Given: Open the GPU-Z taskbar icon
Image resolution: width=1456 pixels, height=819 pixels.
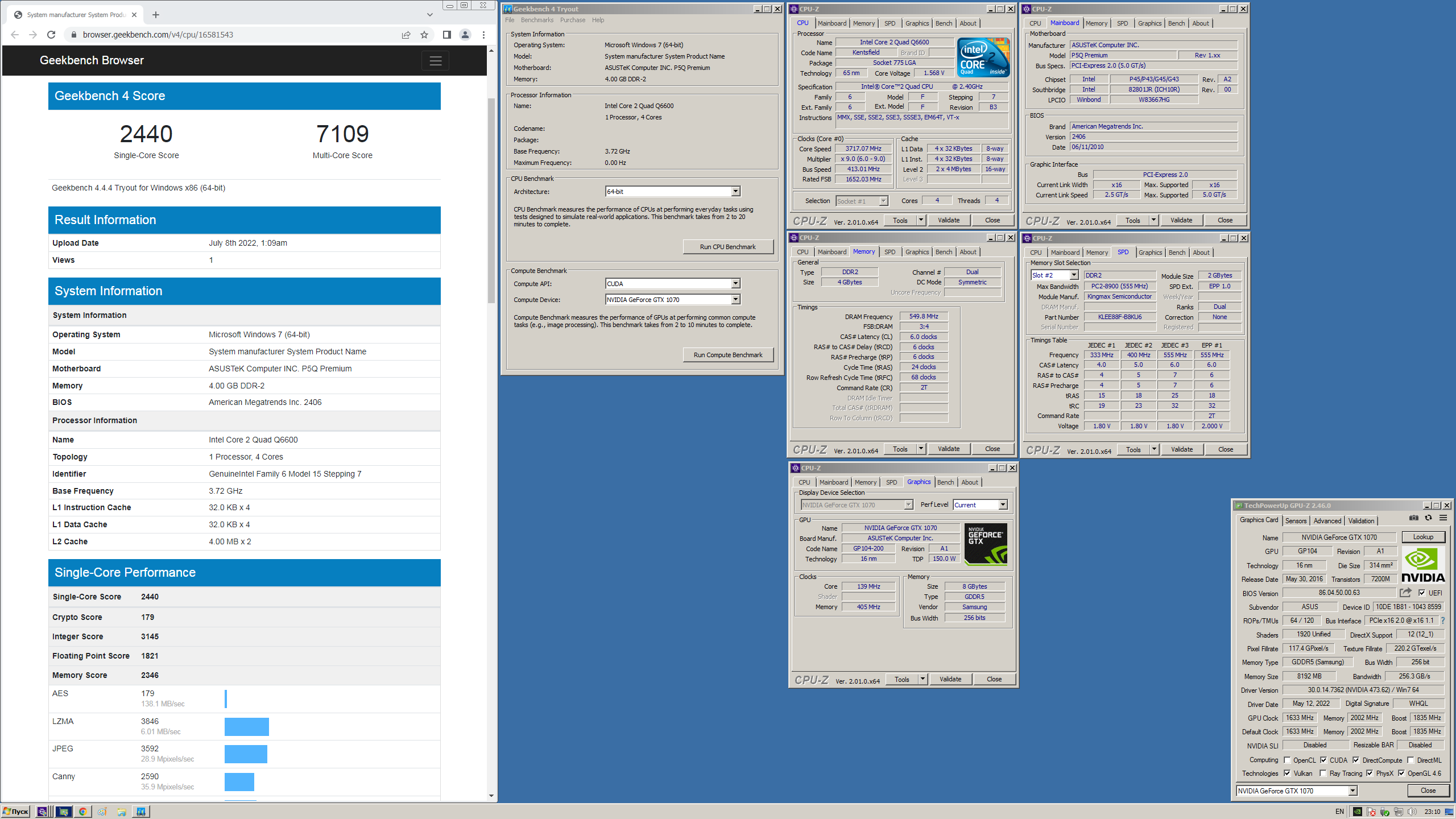Looking at the screenshot, I should 63,812.
